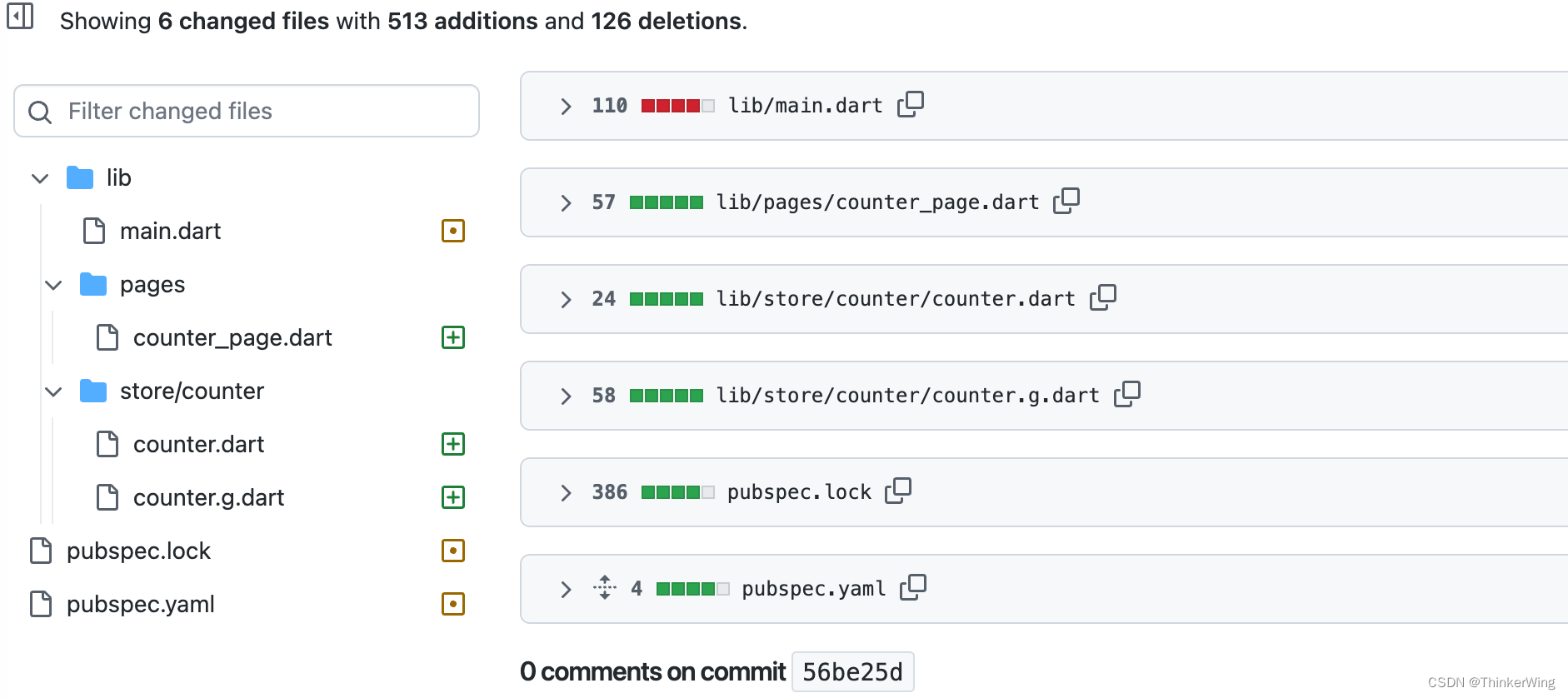Viewport: 1568px width, 698px height.
Task: Collapse the pages folder chevron
Action: 53,285
